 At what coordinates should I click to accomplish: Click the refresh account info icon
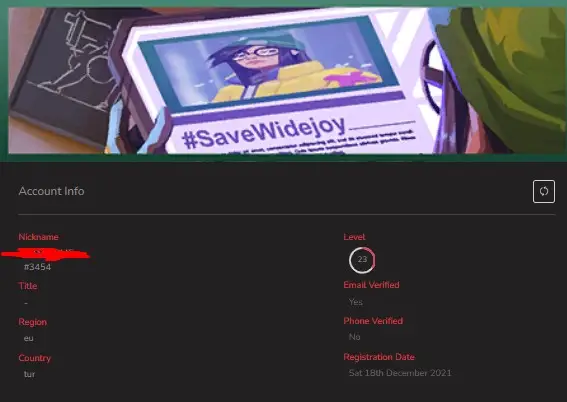pos(543,191)
